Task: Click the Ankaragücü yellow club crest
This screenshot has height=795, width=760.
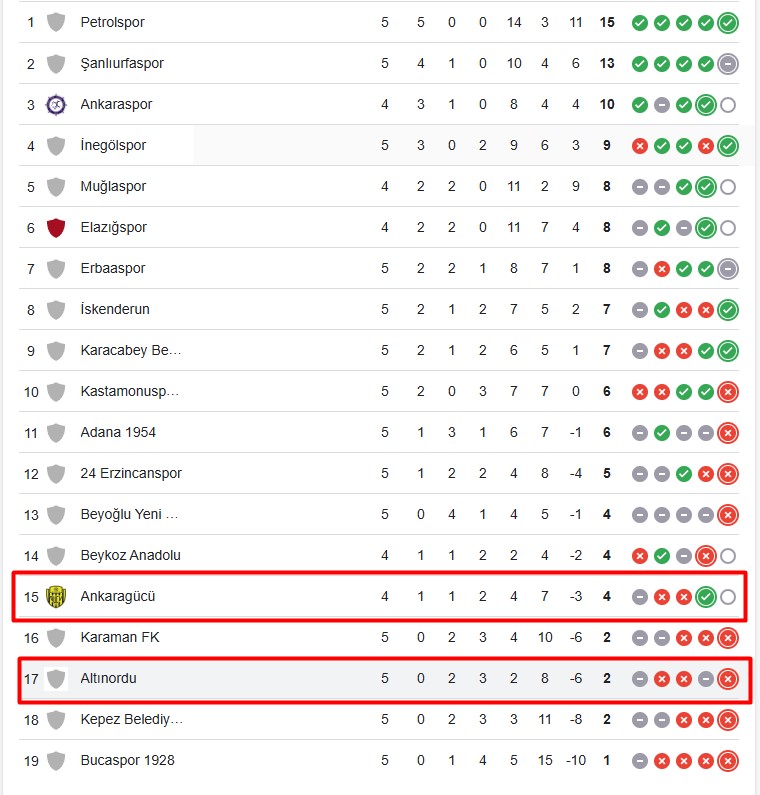Action: 56,597
